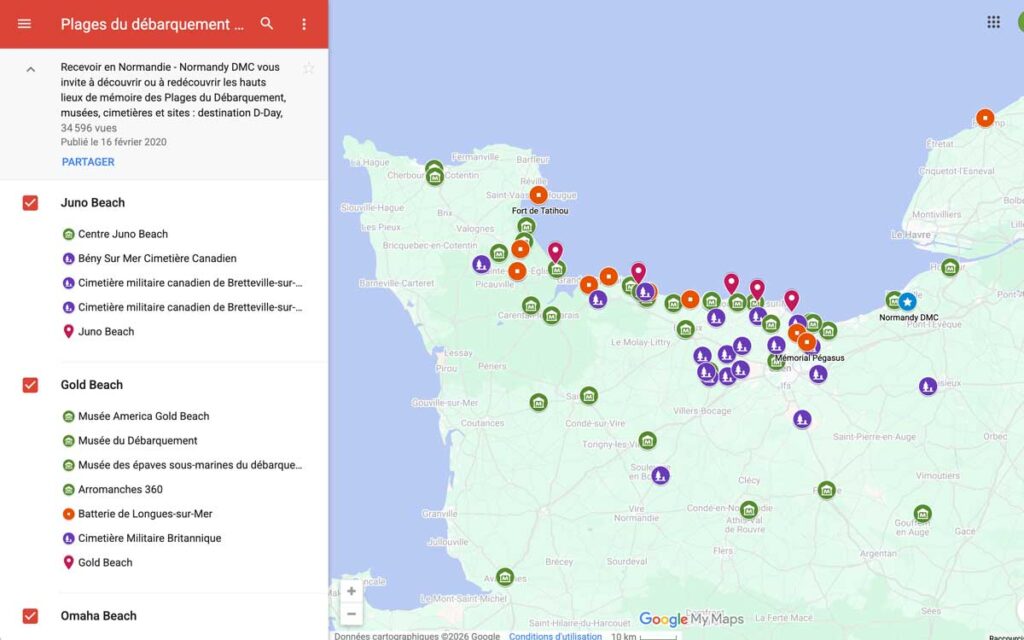Open the three-dot options menu in the header
Screen dimensions: 1024x640
[x=304, y=24]
